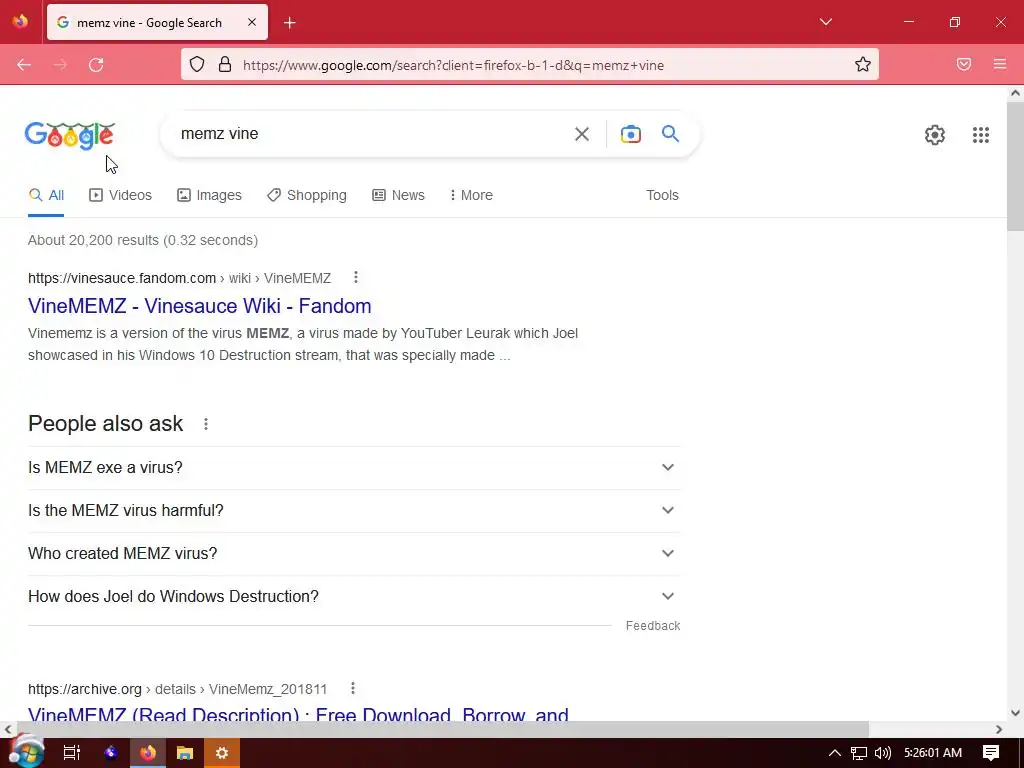Open the More search filters menu
Image resolution: width=1024 pixels, height=768 pixels.
point(471,195)
